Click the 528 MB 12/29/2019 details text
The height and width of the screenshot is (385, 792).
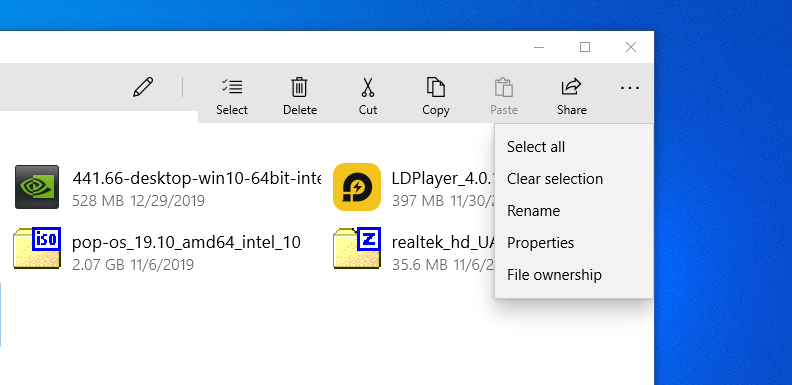(x=138, y=201)
